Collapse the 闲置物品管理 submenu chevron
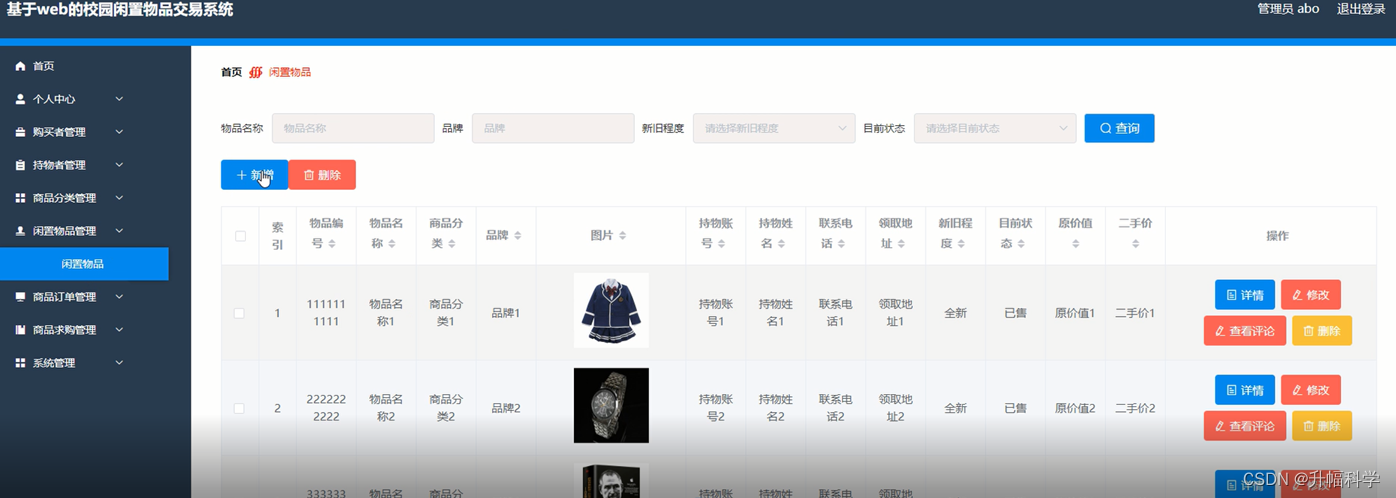This screenshot has height=498, width=1396. pyautogui.click(x=119, y=231)
